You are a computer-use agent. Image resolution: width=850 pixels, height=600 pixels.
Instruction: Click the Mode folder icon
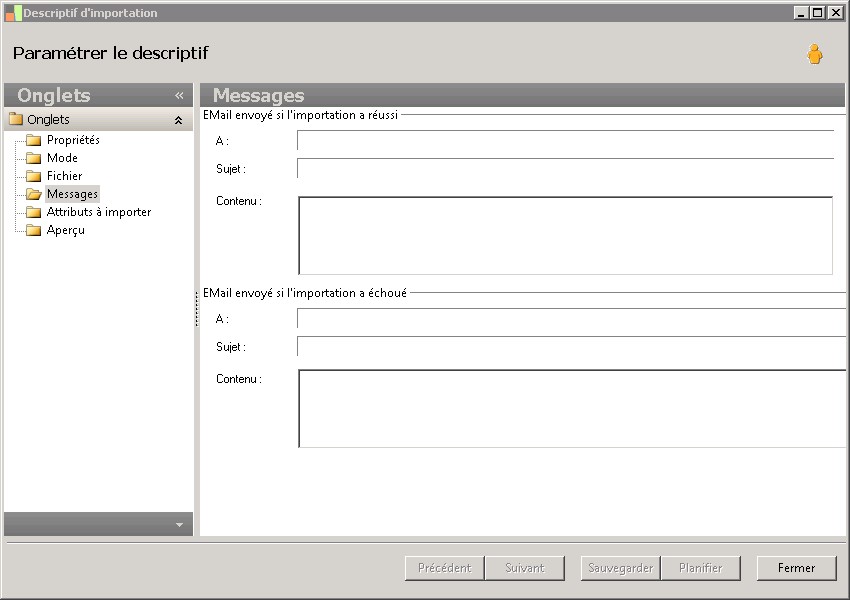pyautogui.click(x=33, y=159)
